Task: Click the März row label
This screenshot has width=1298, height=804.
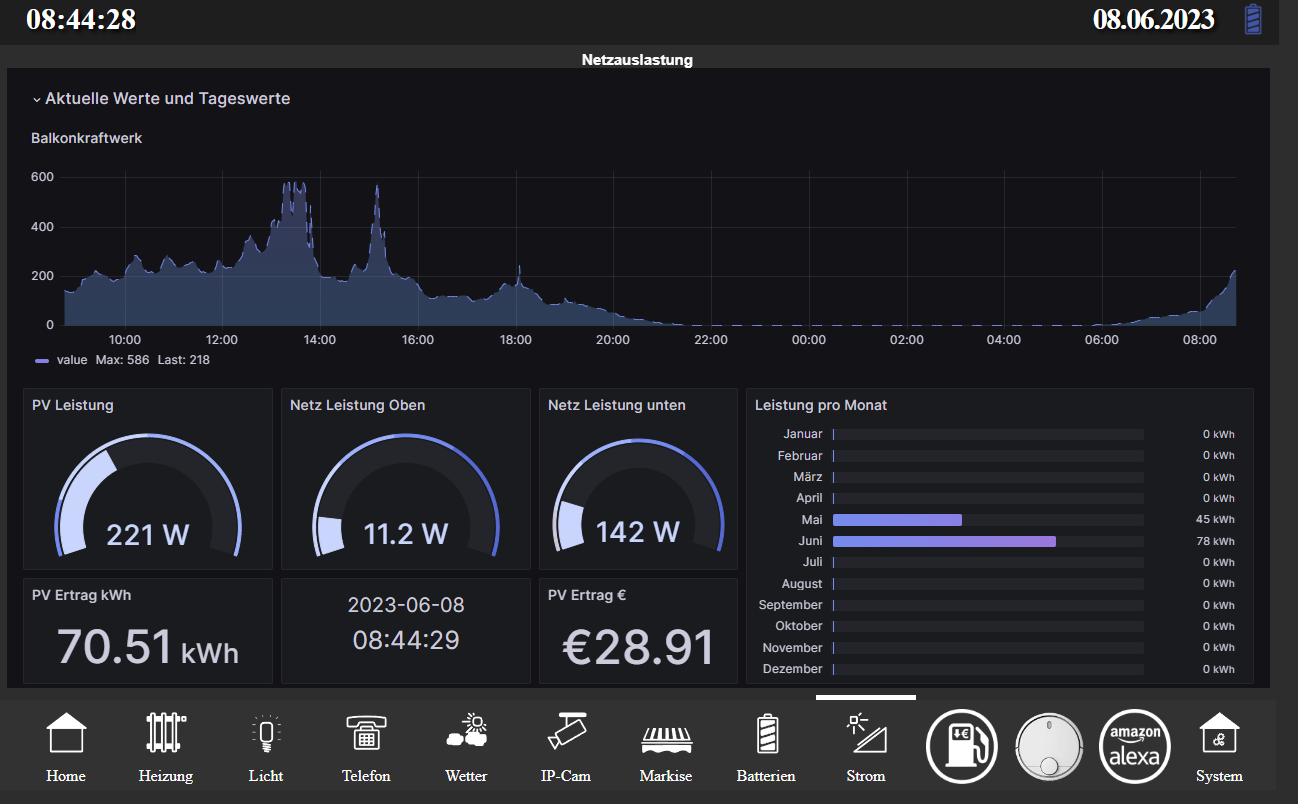Action: coord(808,477)
